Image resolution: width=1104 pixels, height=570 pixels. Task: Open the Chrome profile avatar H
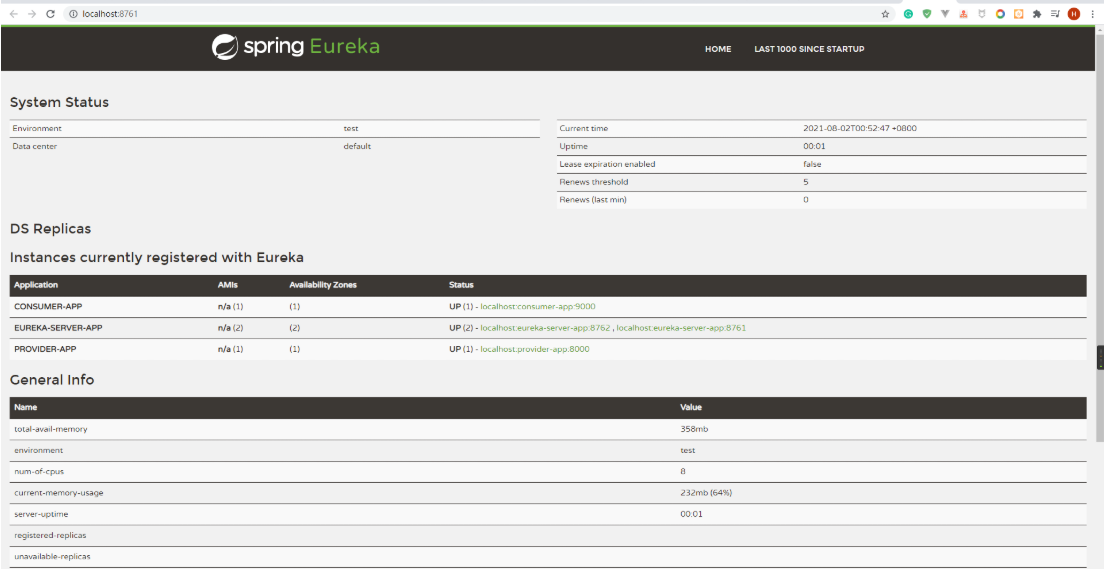coord(1074,14)
